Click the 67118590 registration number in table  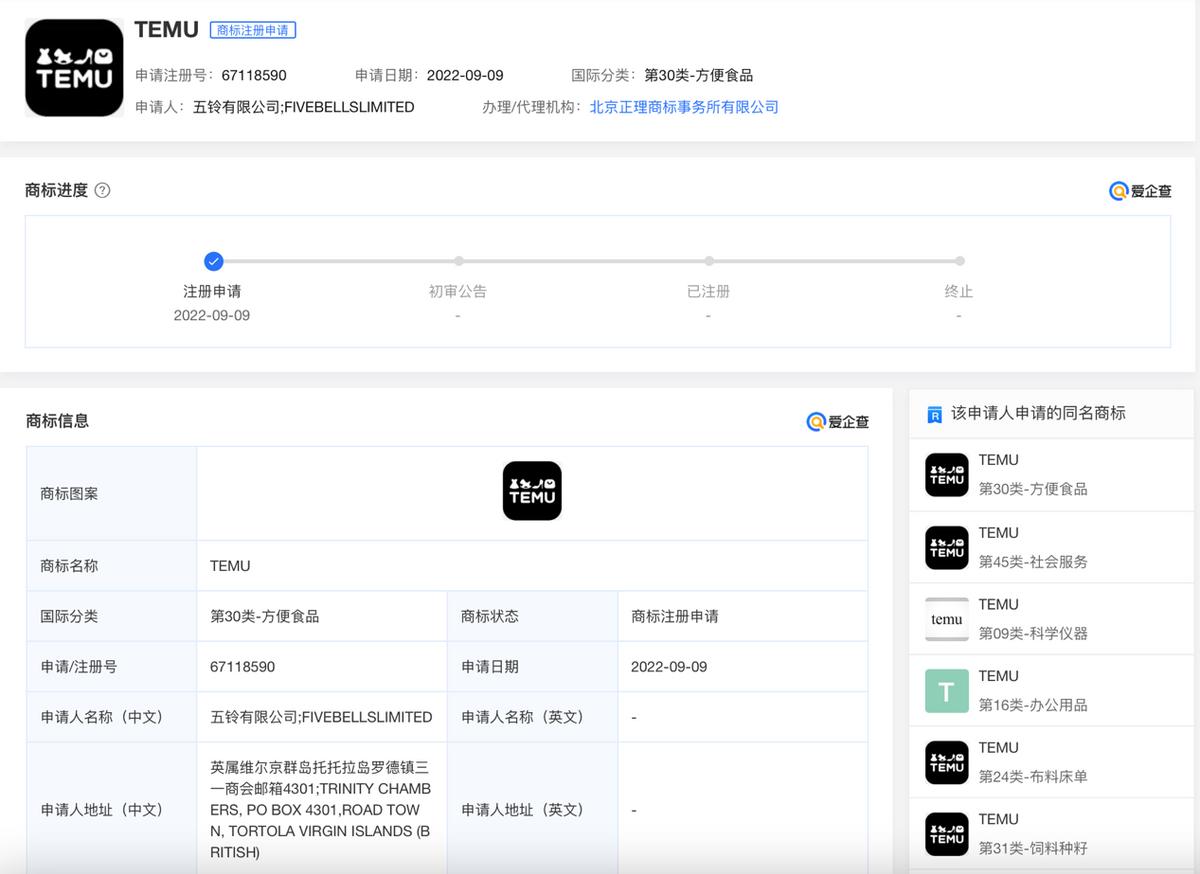coord(242,667)
